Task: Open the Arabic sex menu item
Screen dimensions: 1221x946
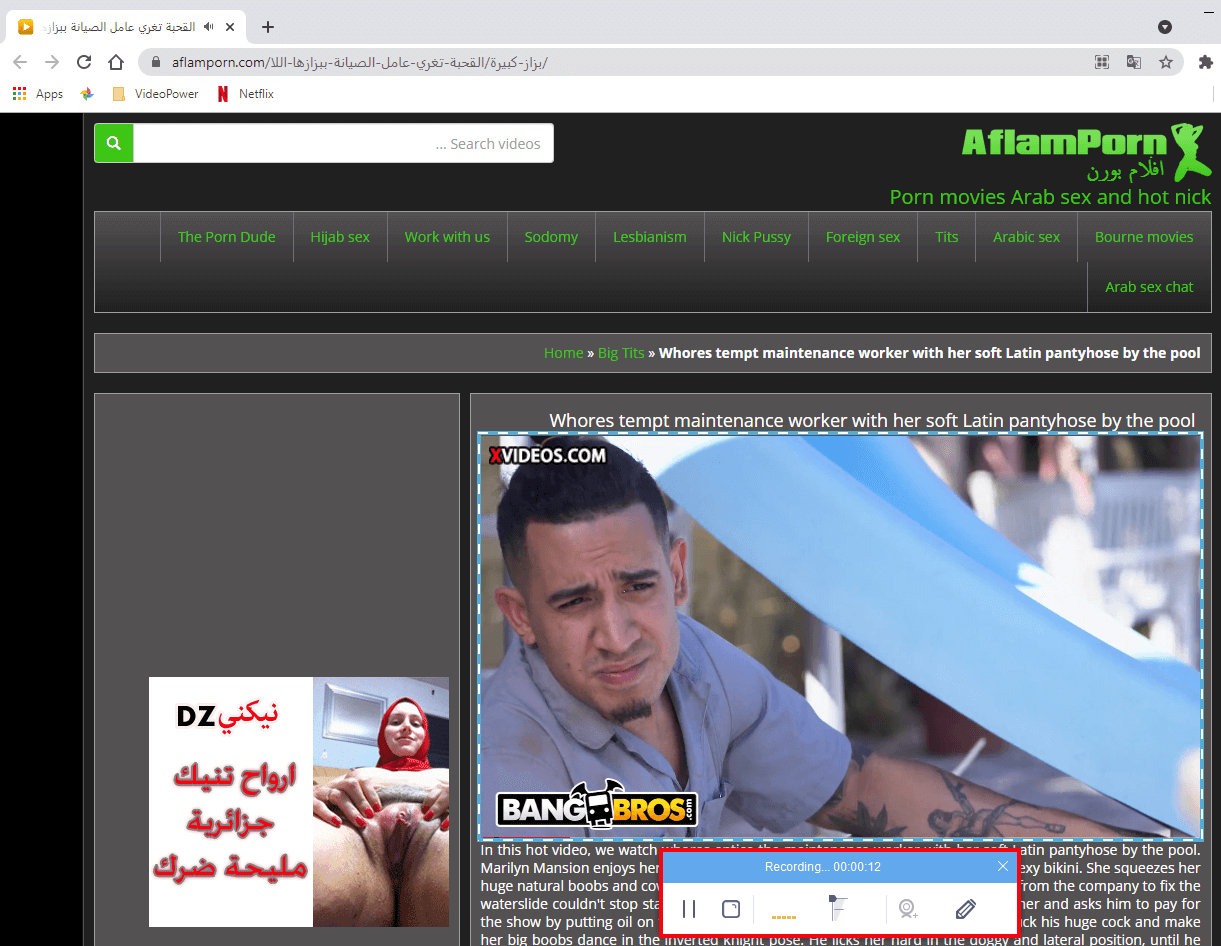Action: point(1026,237)
